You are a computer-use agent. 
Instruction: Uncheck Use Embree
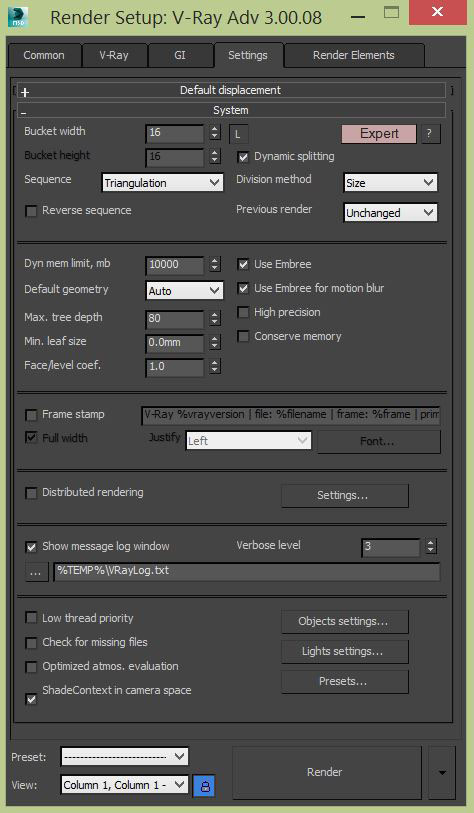tap(243, 264)
